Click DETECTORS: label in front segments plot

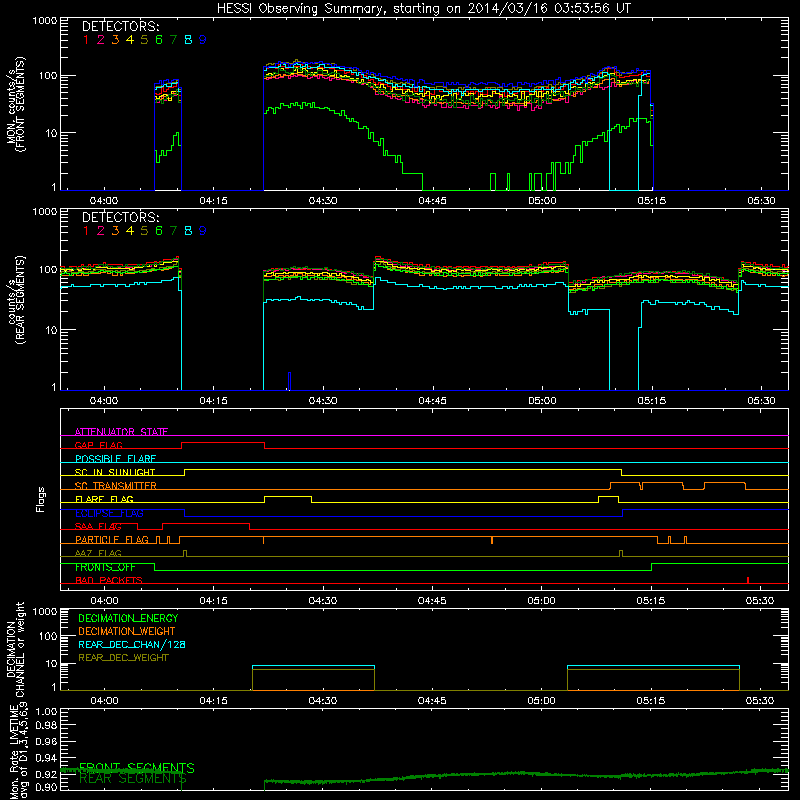pyautogui.click(x=121, y=26)
